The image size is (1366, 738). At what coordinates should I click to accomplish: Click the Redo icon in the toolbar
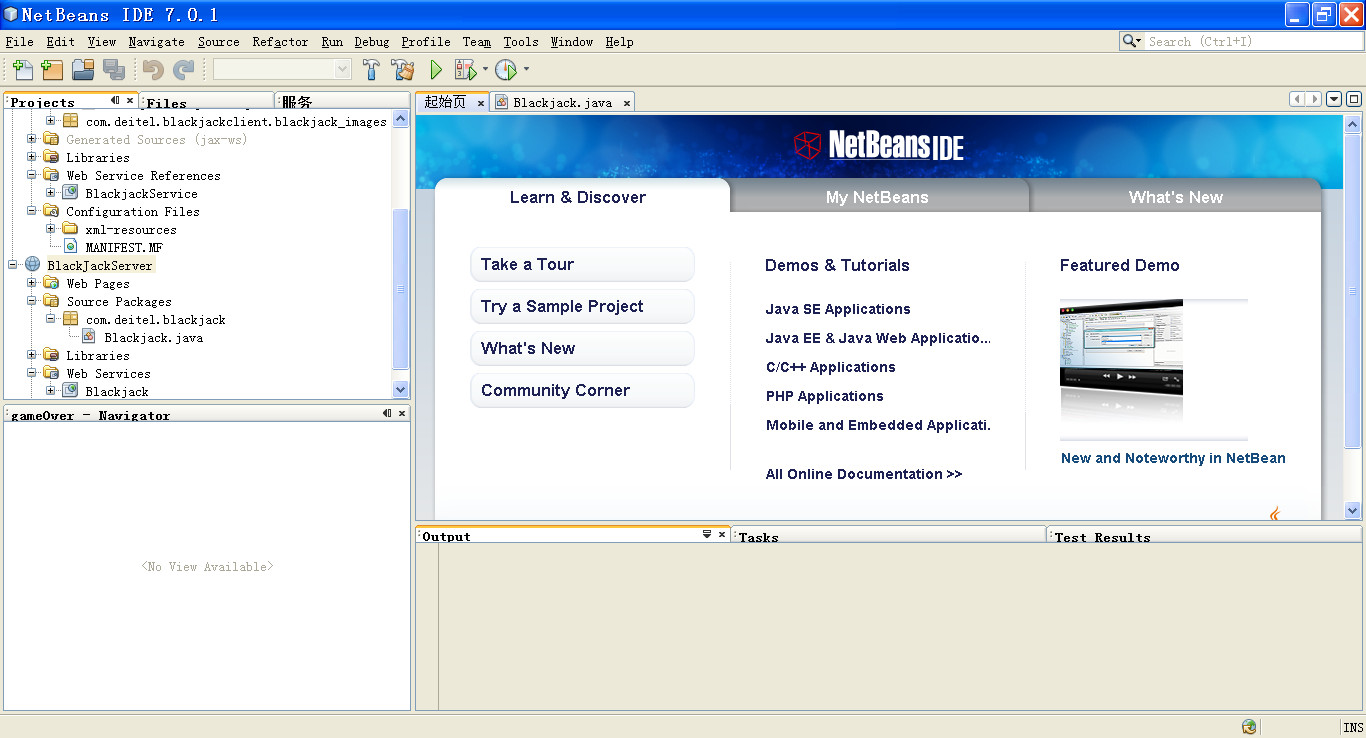[x=183, y=69]
